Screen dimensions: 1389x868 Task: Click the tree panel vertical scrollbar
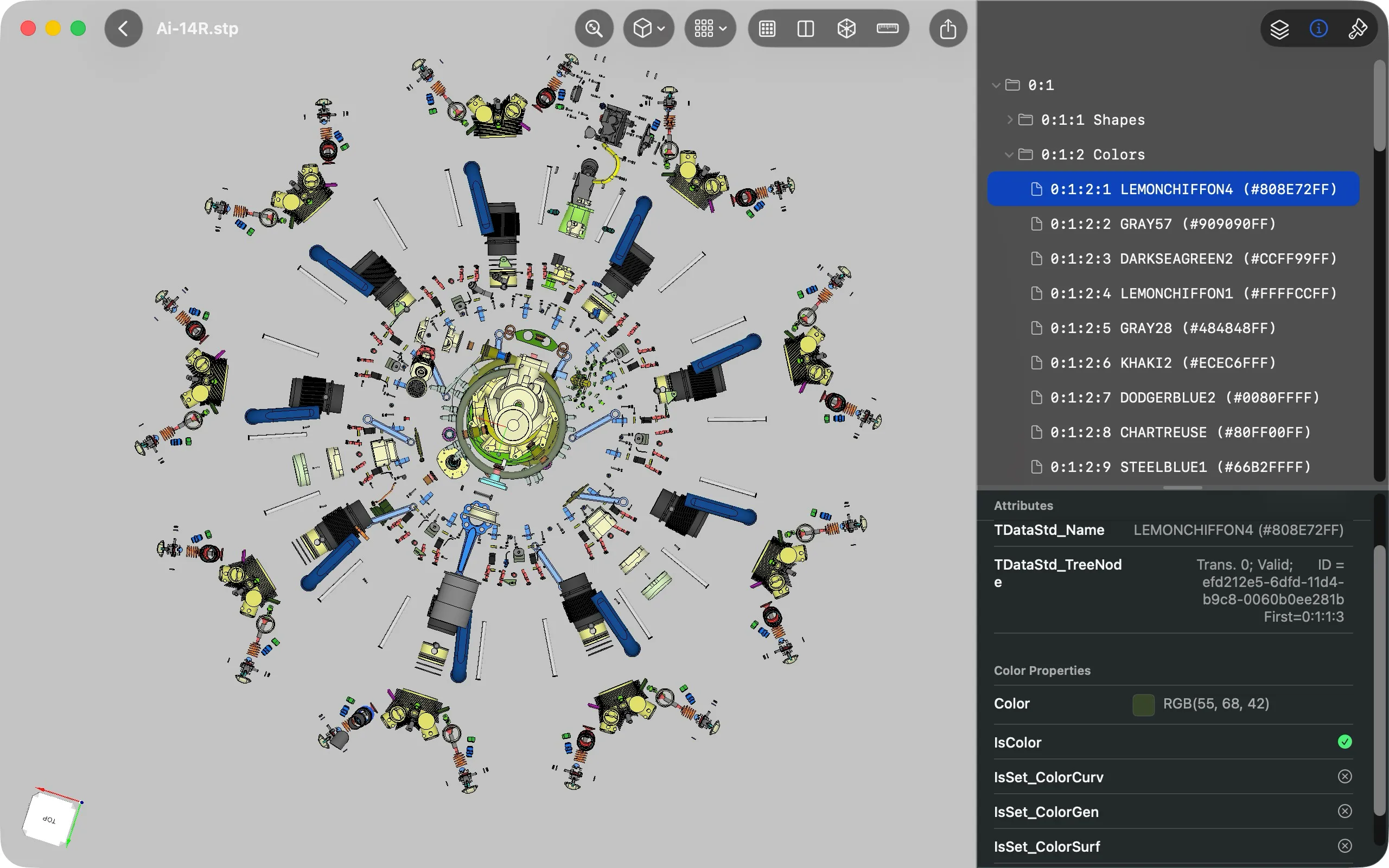(1379, 106)
